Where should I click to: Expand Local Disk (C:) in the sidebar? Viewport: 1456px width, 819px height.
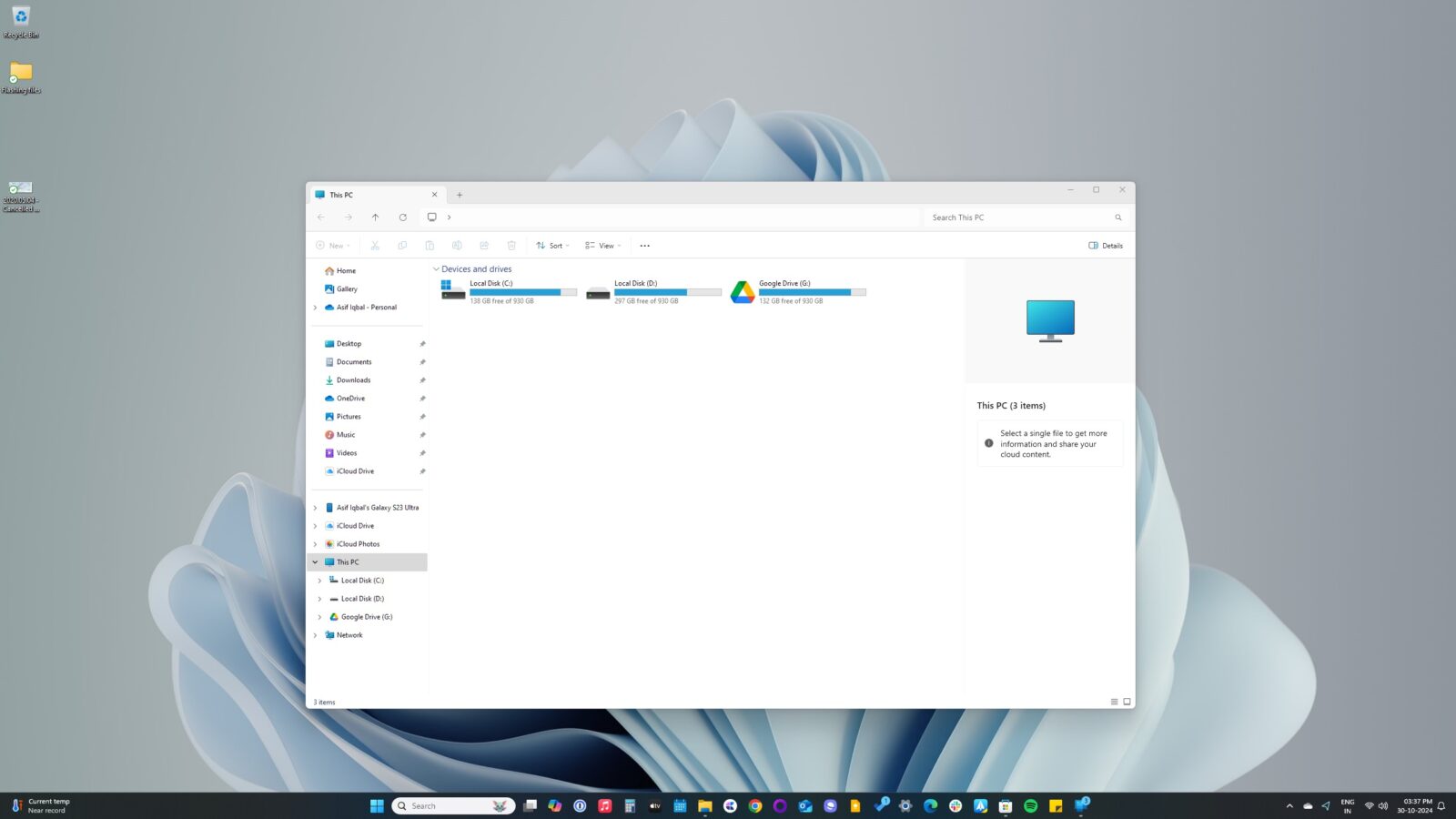point(319,580)
